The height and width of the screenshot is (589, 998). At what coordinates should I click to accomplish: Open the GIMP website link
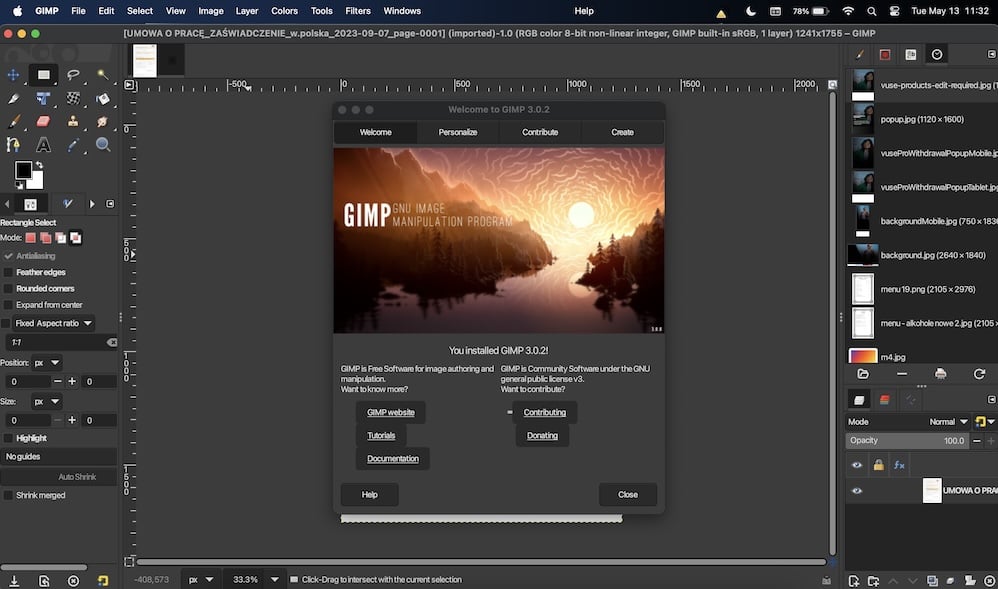390,413
